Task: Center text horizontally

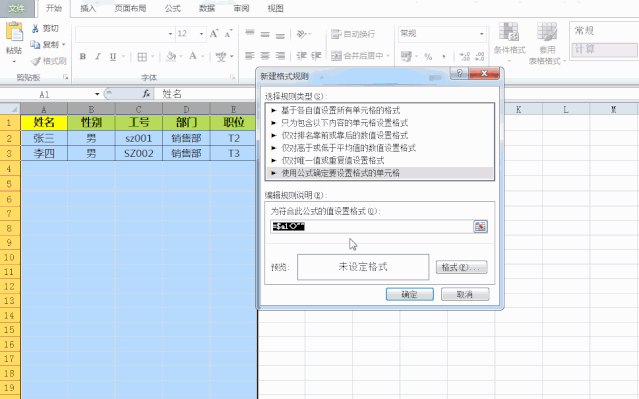Action: [x=265, y=56]
